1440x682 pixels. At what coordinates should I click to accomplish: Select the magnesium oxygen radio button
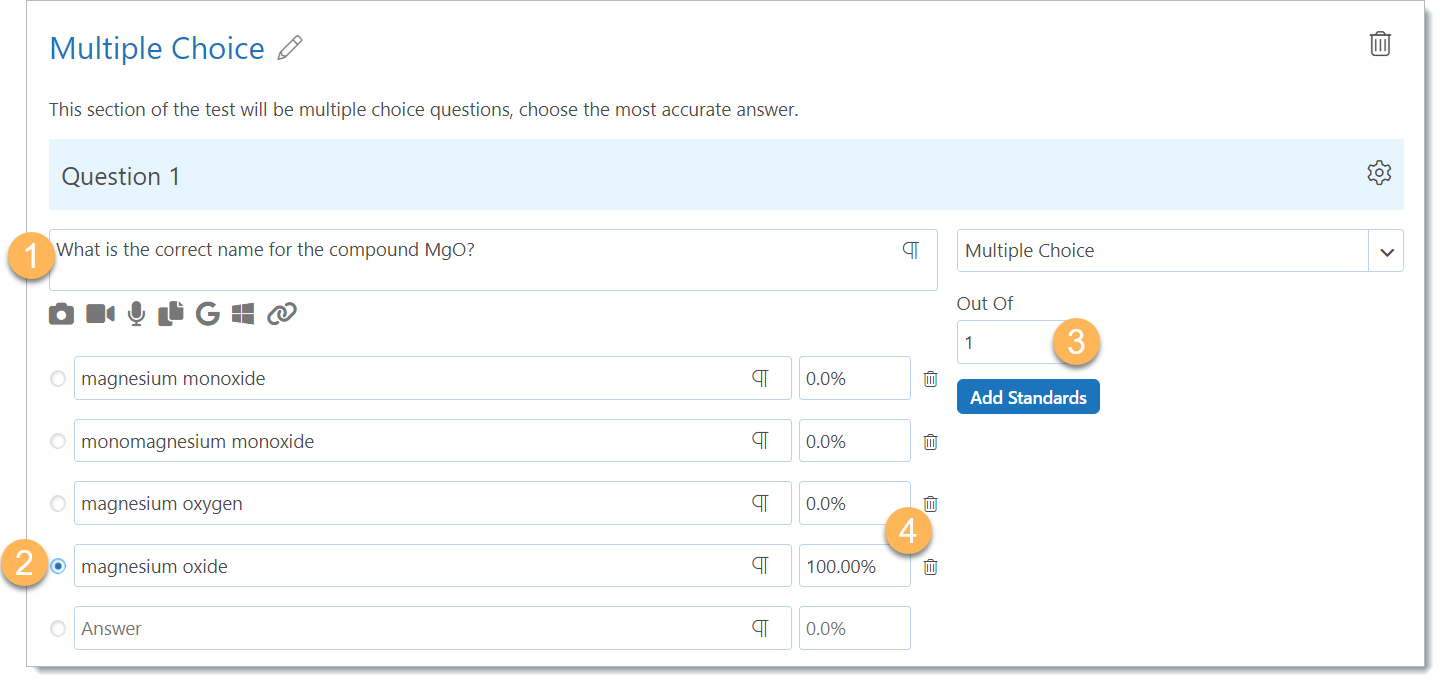[x=58, y=503]
